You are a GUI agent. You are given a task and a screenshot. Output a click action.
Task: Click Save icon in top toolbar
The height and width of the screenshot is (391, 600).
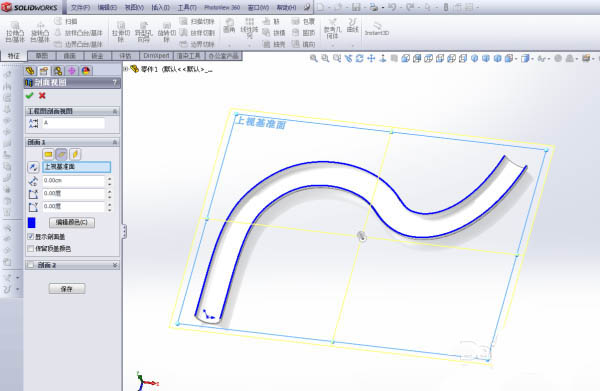[356, 7]
